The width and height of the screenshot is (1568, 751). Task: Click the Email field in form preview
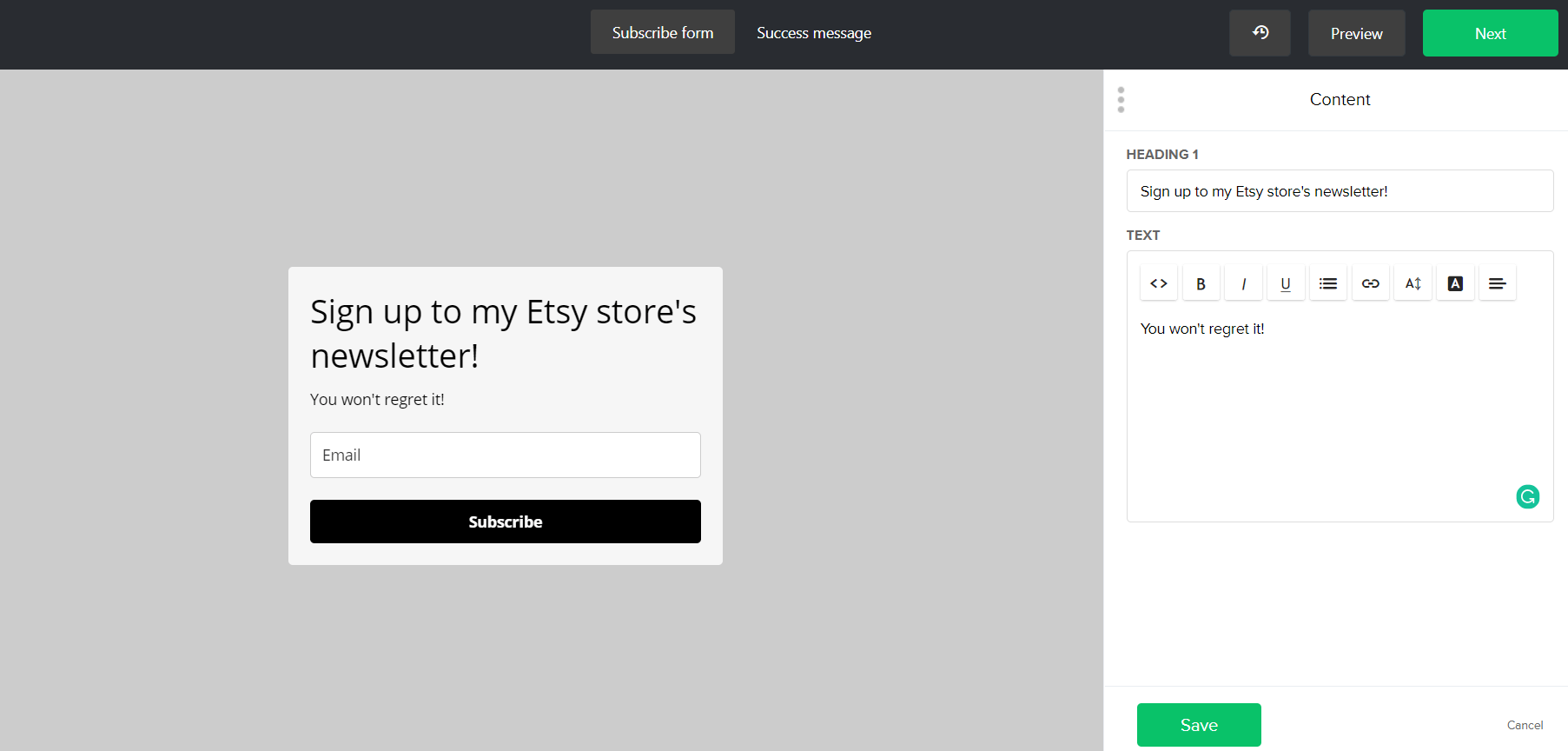(506, 455)
